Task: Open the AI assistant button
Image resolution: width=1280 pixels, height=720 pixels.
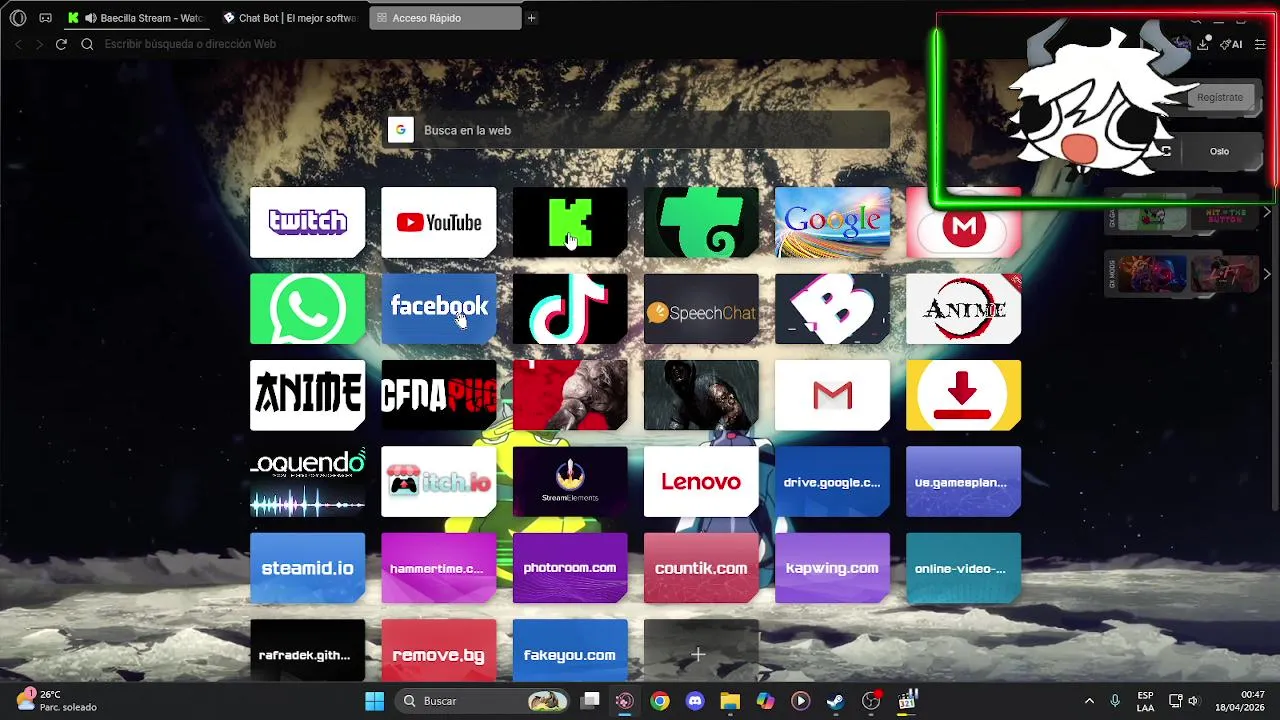Action: pos(1231,44)
